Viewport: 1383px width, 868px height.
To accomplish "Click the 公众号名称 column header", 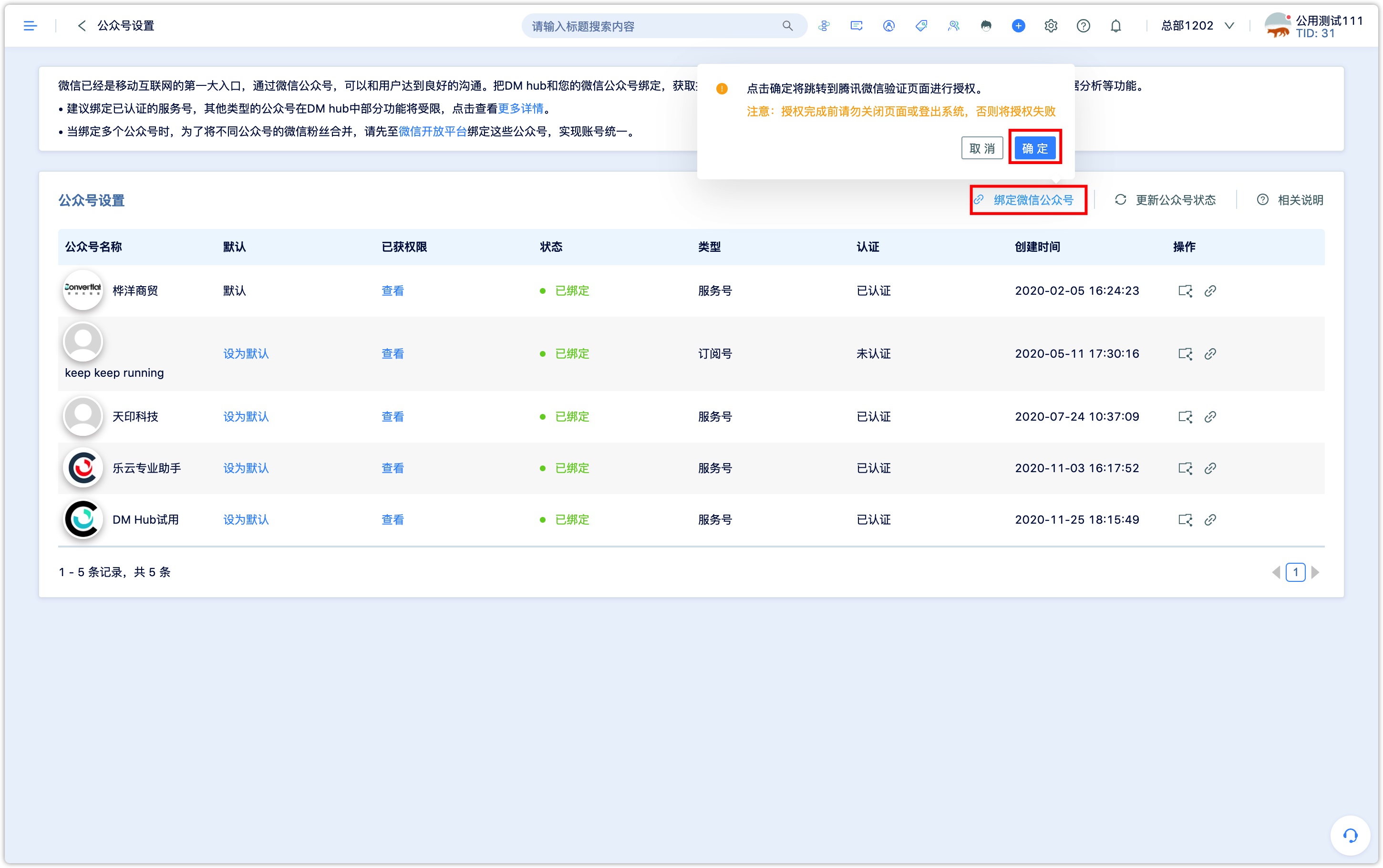I will 93,247.
